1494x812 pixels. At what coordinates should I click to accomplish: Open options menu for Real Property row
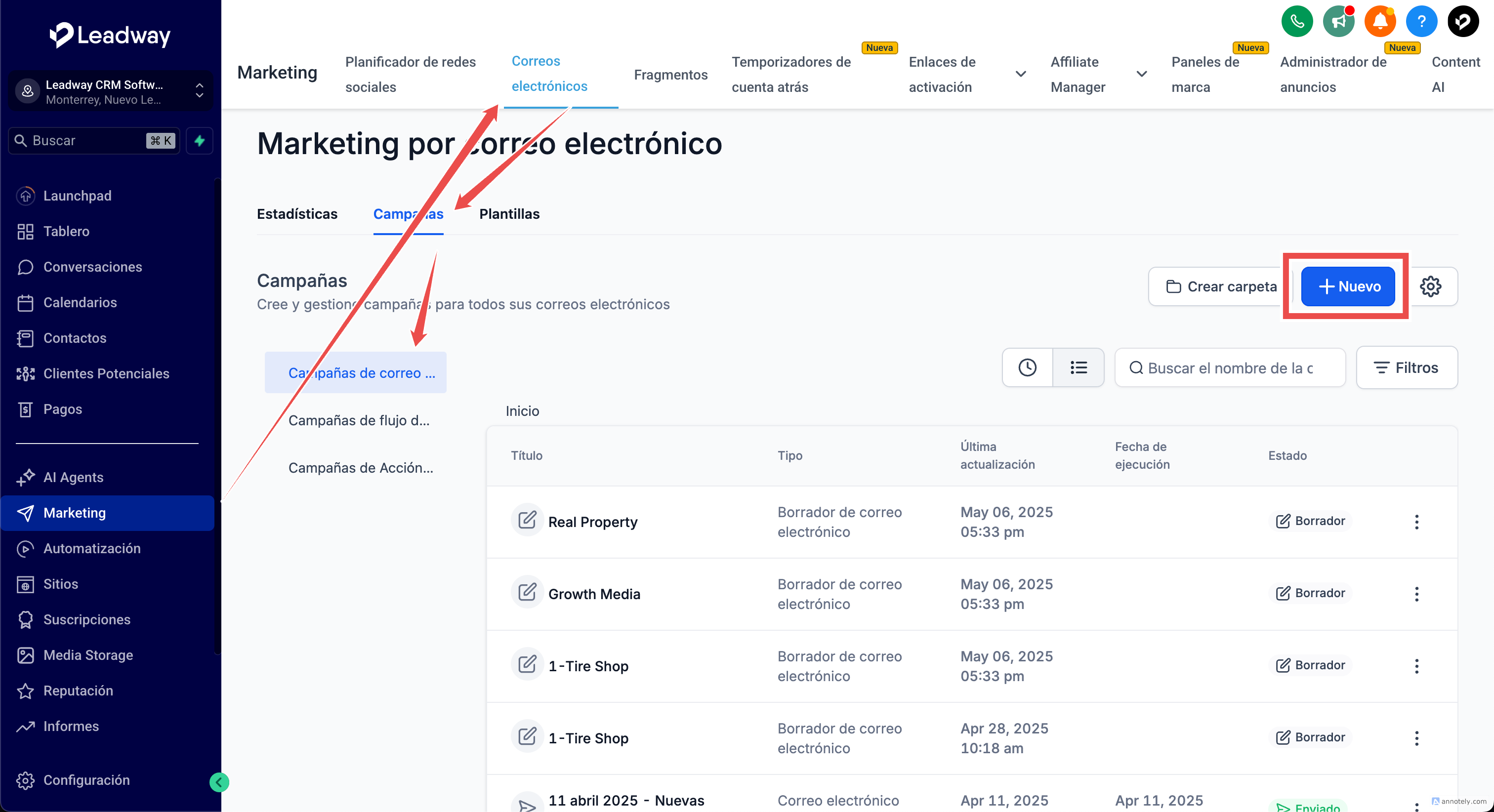pos(1416,522)
